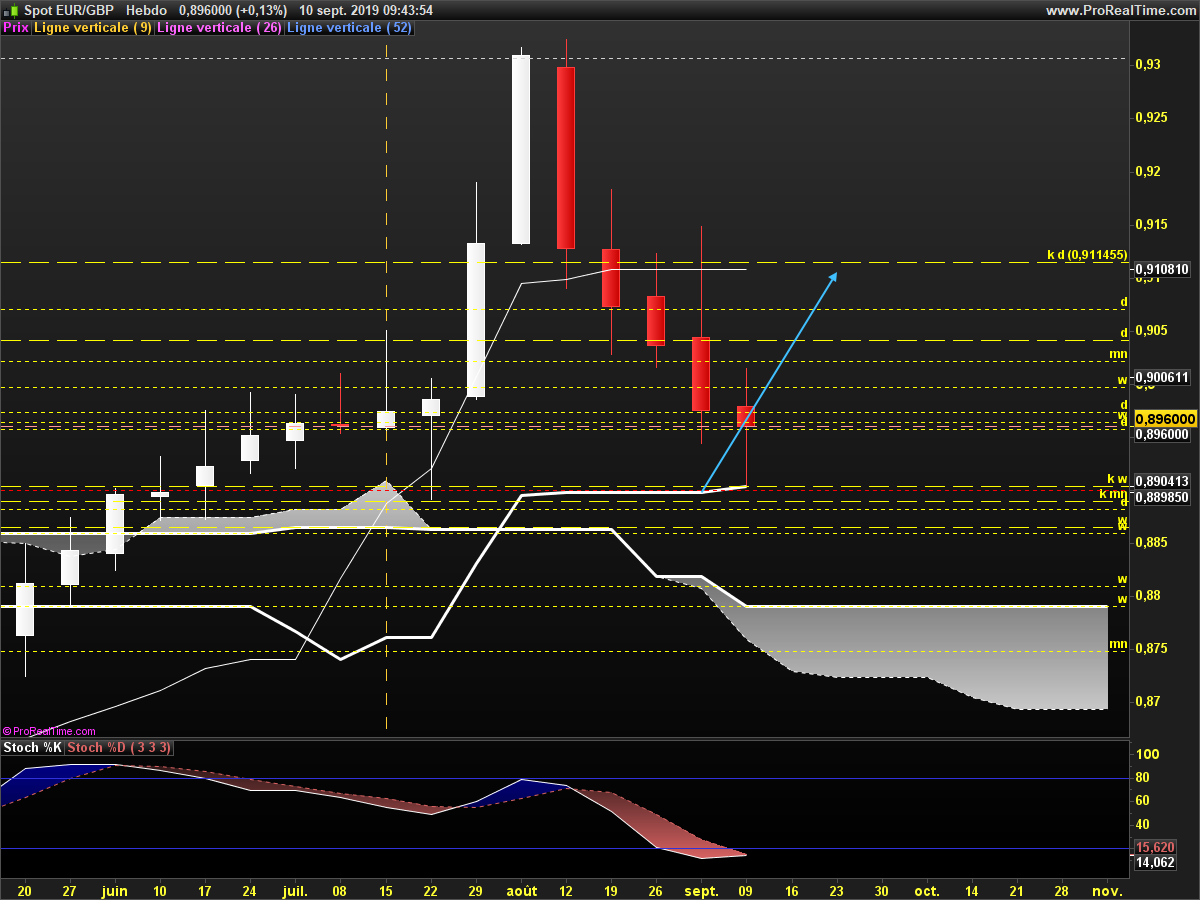Click the sept. date label

(x=701, y=890)
